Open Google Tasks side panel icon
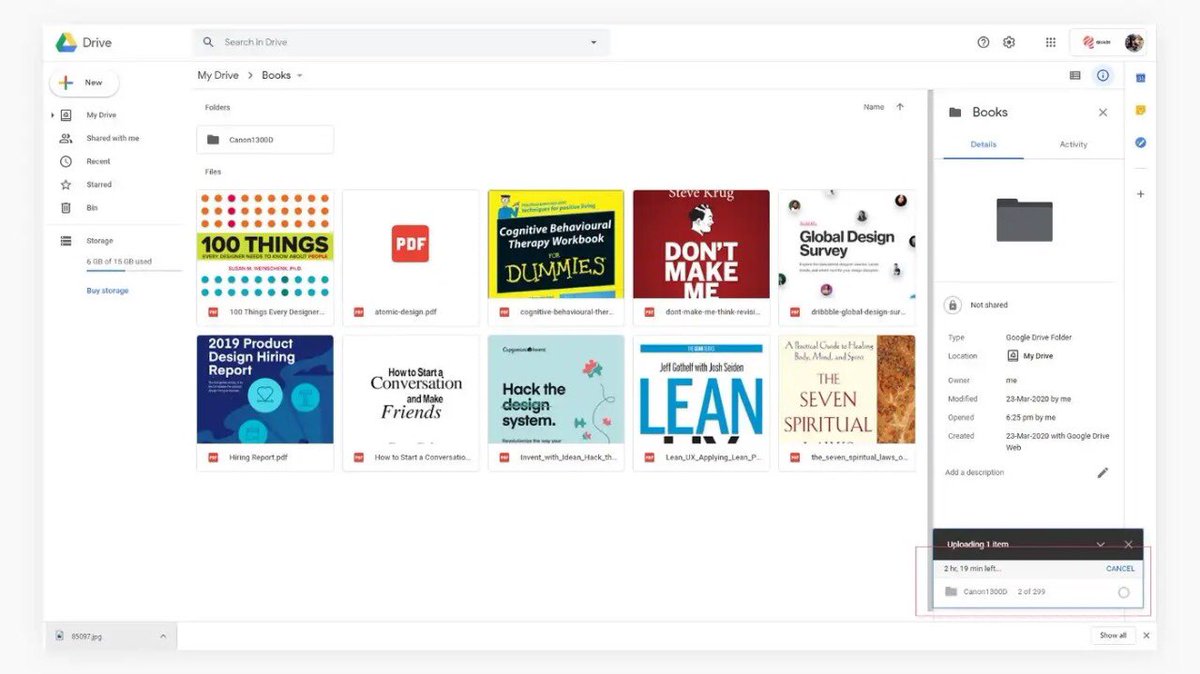Screen dimensions: 1200x674 pos(1140,143)
